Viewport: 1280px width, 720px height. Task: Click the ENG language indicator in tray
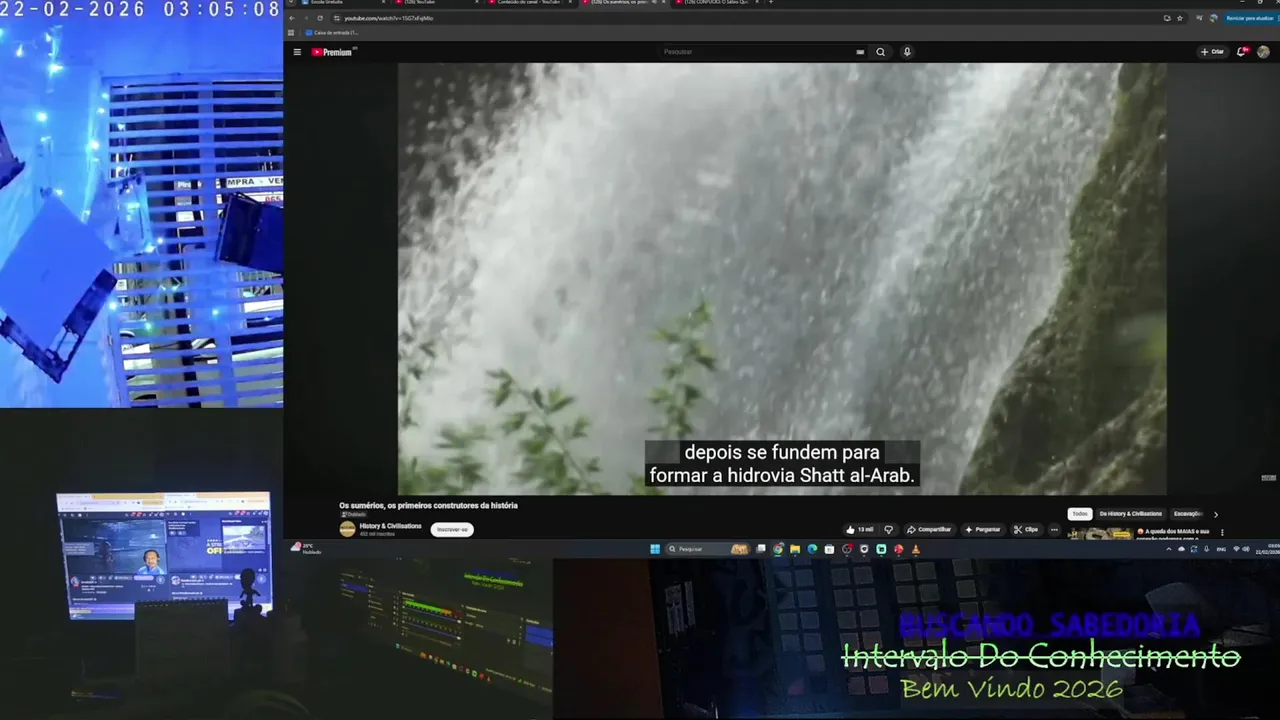pyautogui.click(x=1221, y=549)
